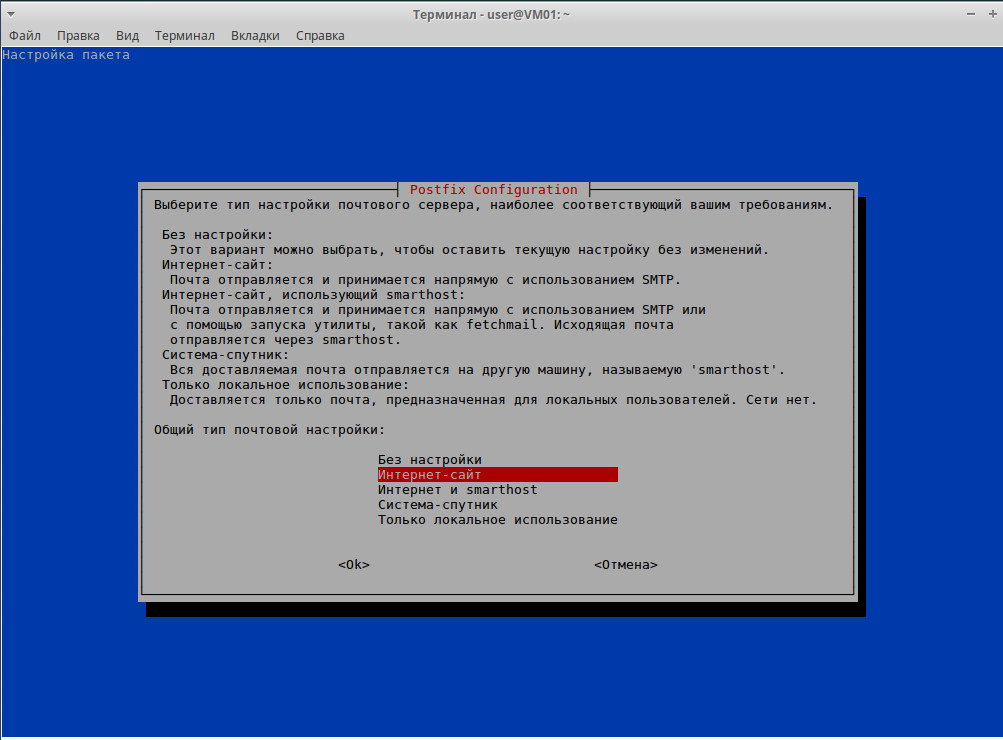Open the Терминал menu
Screen dimensions: 1003x740
(184, 36)
